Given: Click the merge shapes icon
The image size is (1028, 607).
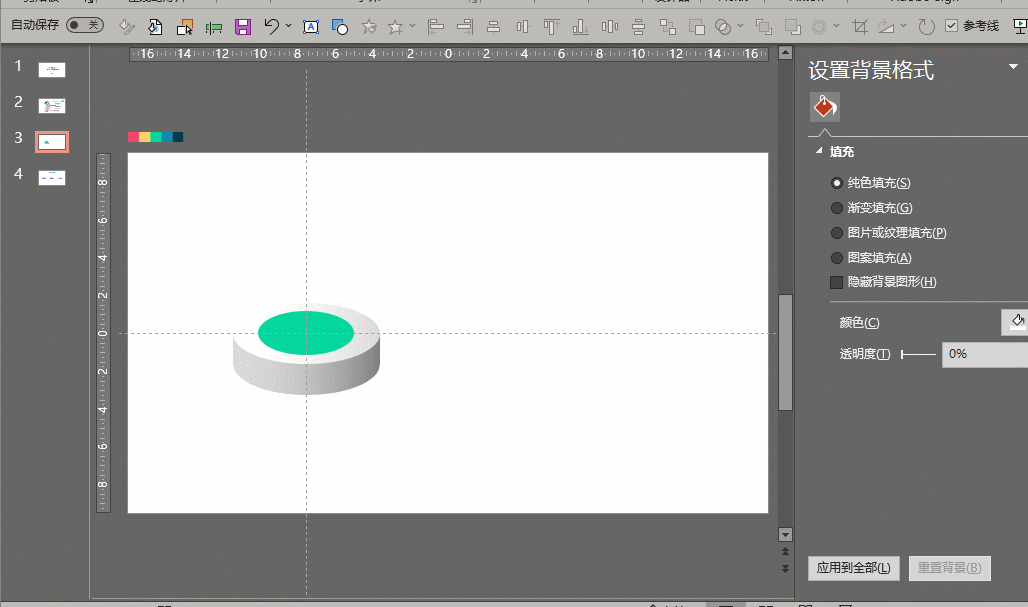Looking at the screenshot, I should click(x=723, y=27).
